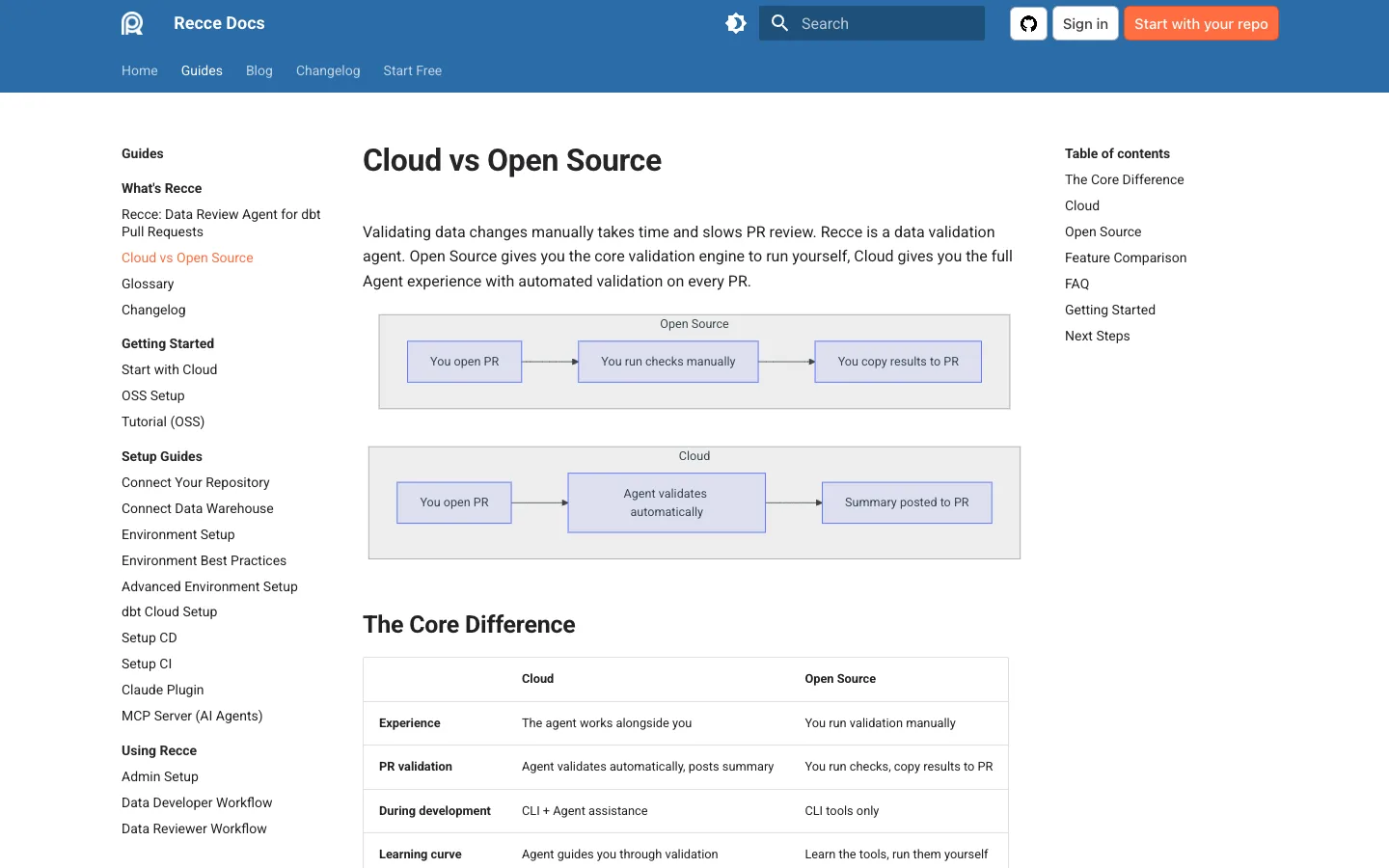Click the 'Cloud vs Open Source' page heading
The width and height of the screenshot is (1389, 868).
[512, 160]
